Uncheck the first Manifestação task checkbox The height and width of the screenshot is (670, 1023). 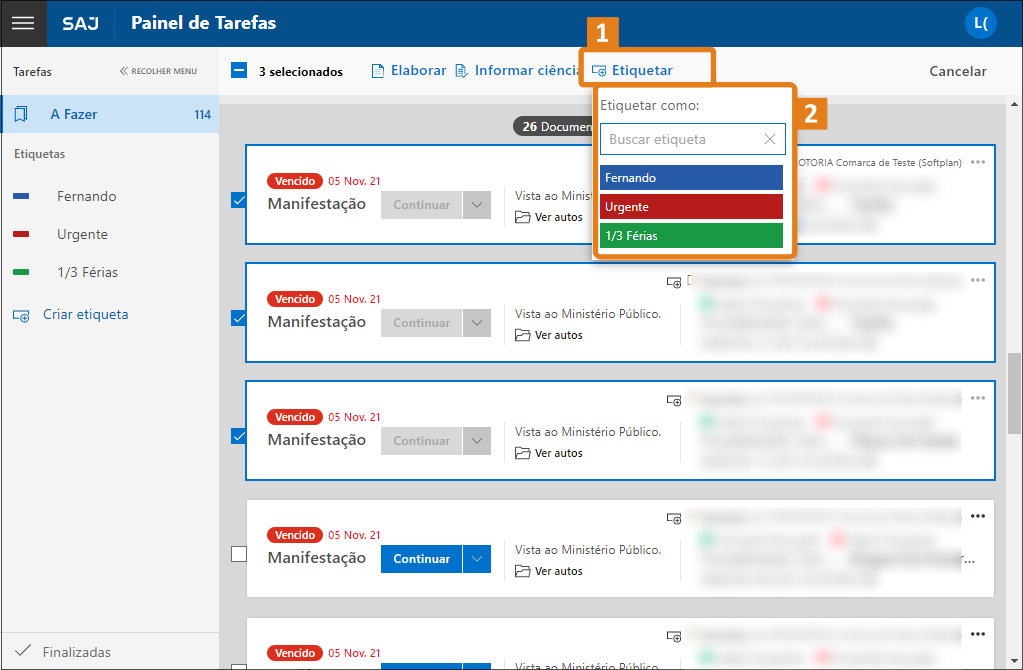click(x=239, y=200)
